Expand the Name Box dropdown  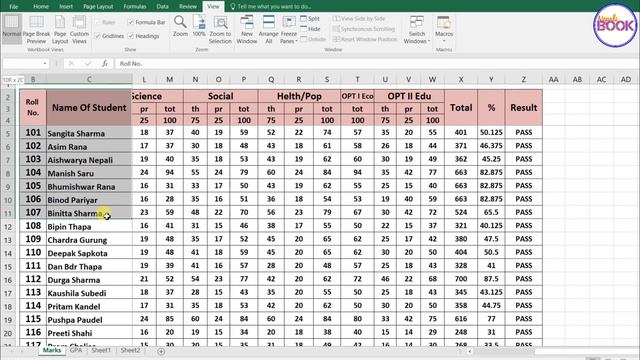(44, 64)
